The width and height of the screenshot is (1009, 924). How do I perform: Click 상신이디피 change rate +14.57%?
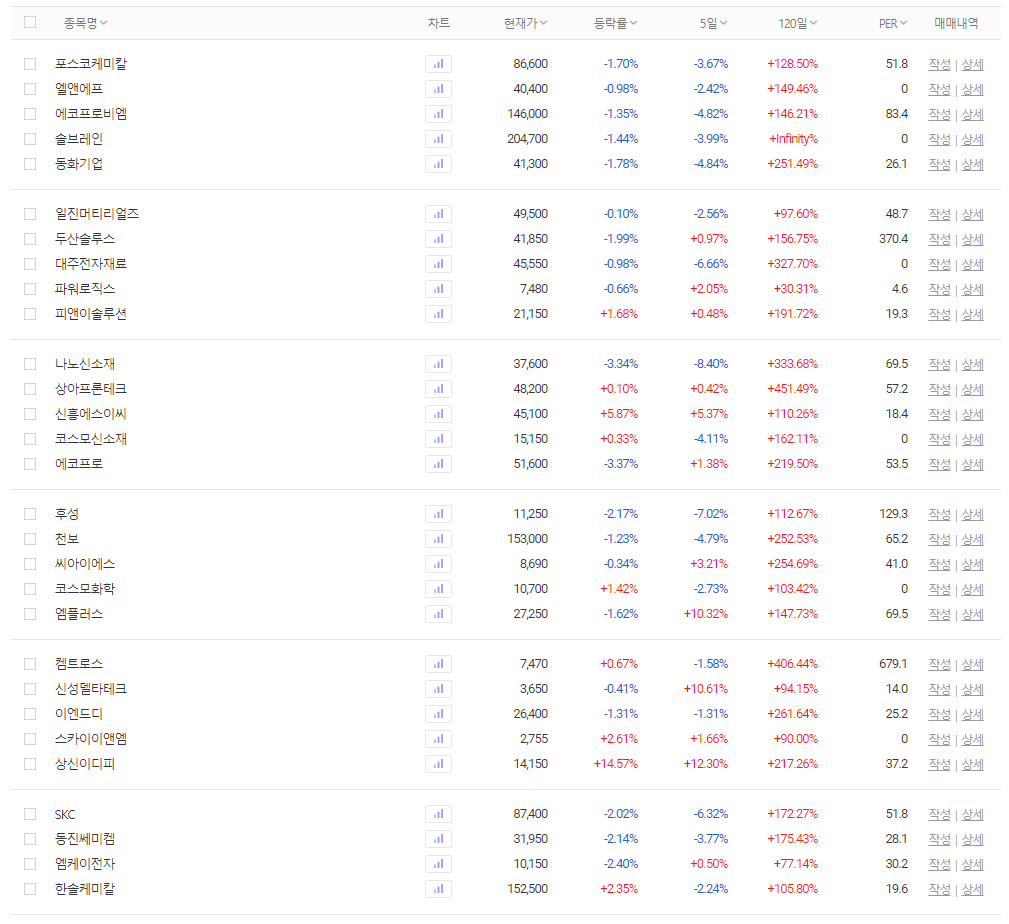pyautogui.click(x=616, y=764)
